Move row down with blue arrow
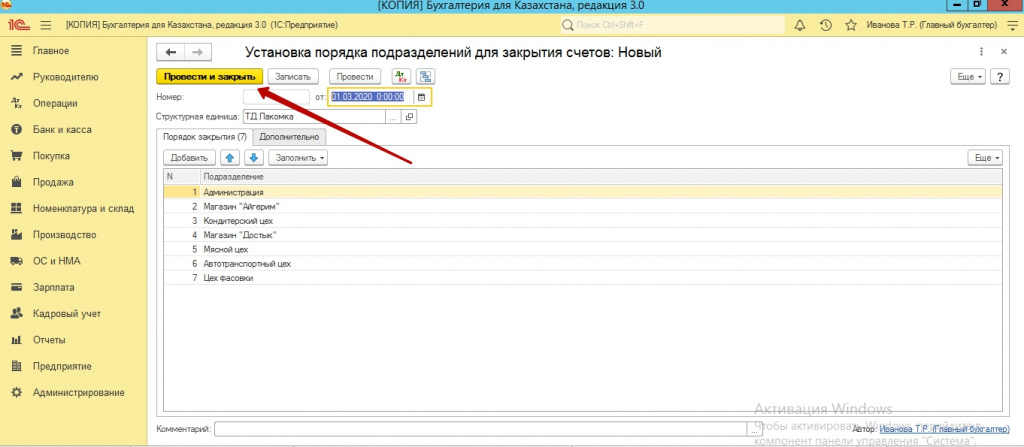This screenshot has height=447, width=1024. pyautogui.click(x=254, y=157)
